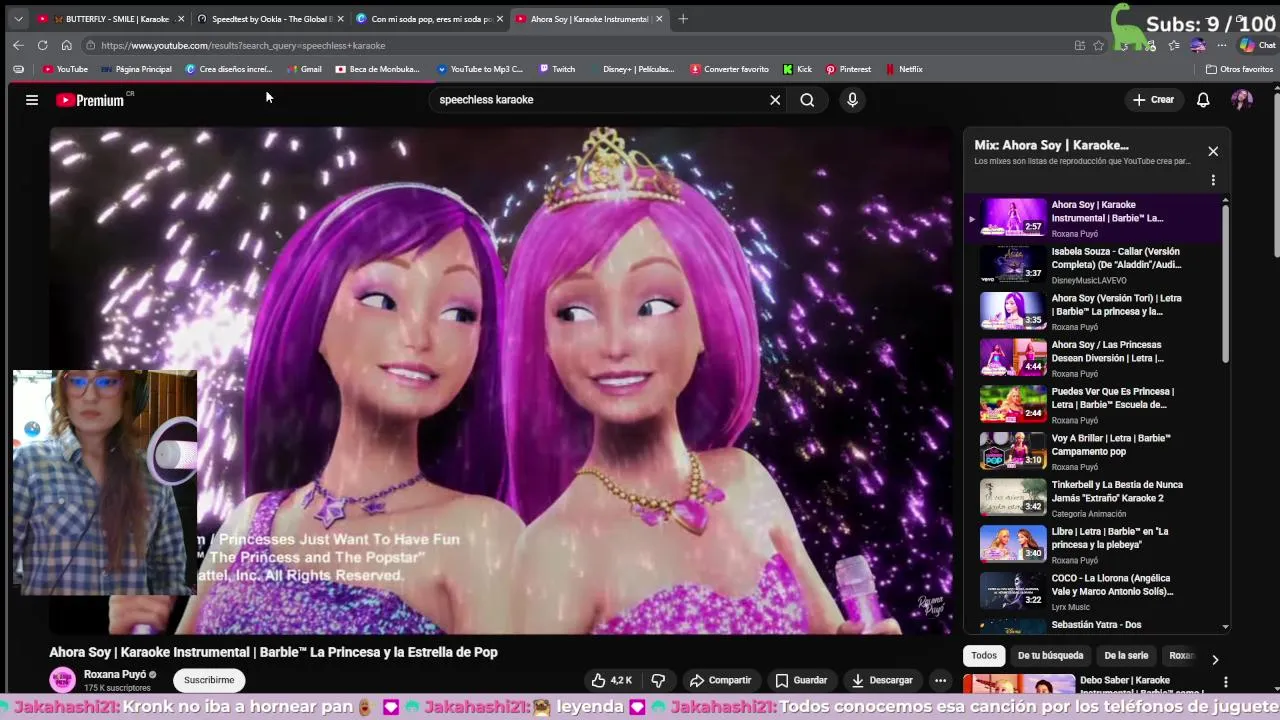
Task: Switch to Speedtest by Ookla tab
Action: [x=270, y=19]
